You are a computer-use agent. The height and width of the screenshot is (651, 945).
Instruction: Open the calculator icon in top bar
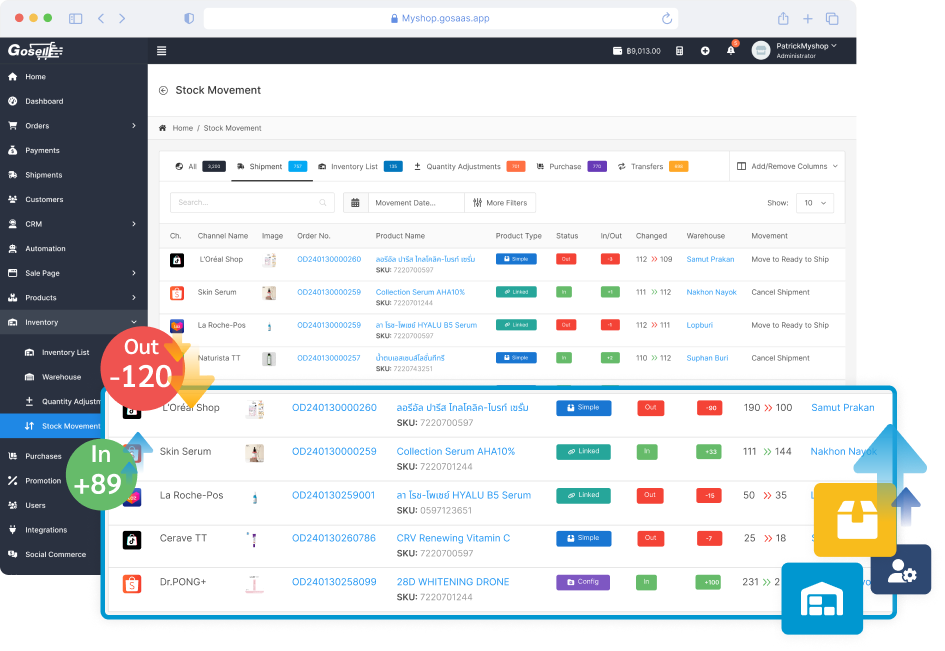tap(680, 51)
